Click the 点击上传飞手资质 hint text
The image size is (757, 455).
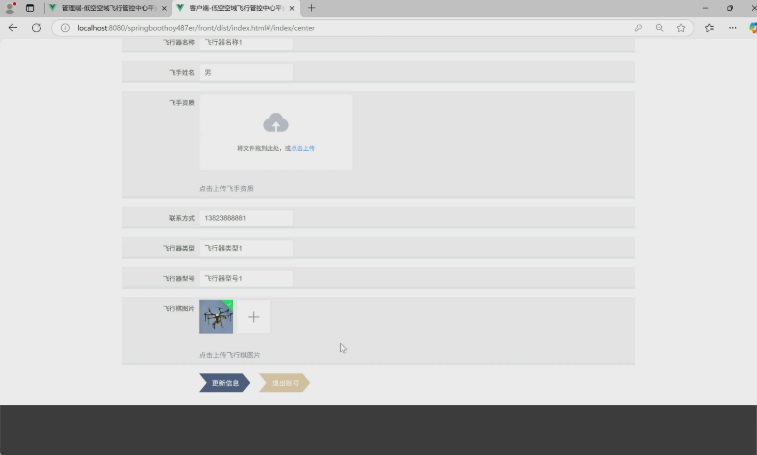click(x=226, y=188)
